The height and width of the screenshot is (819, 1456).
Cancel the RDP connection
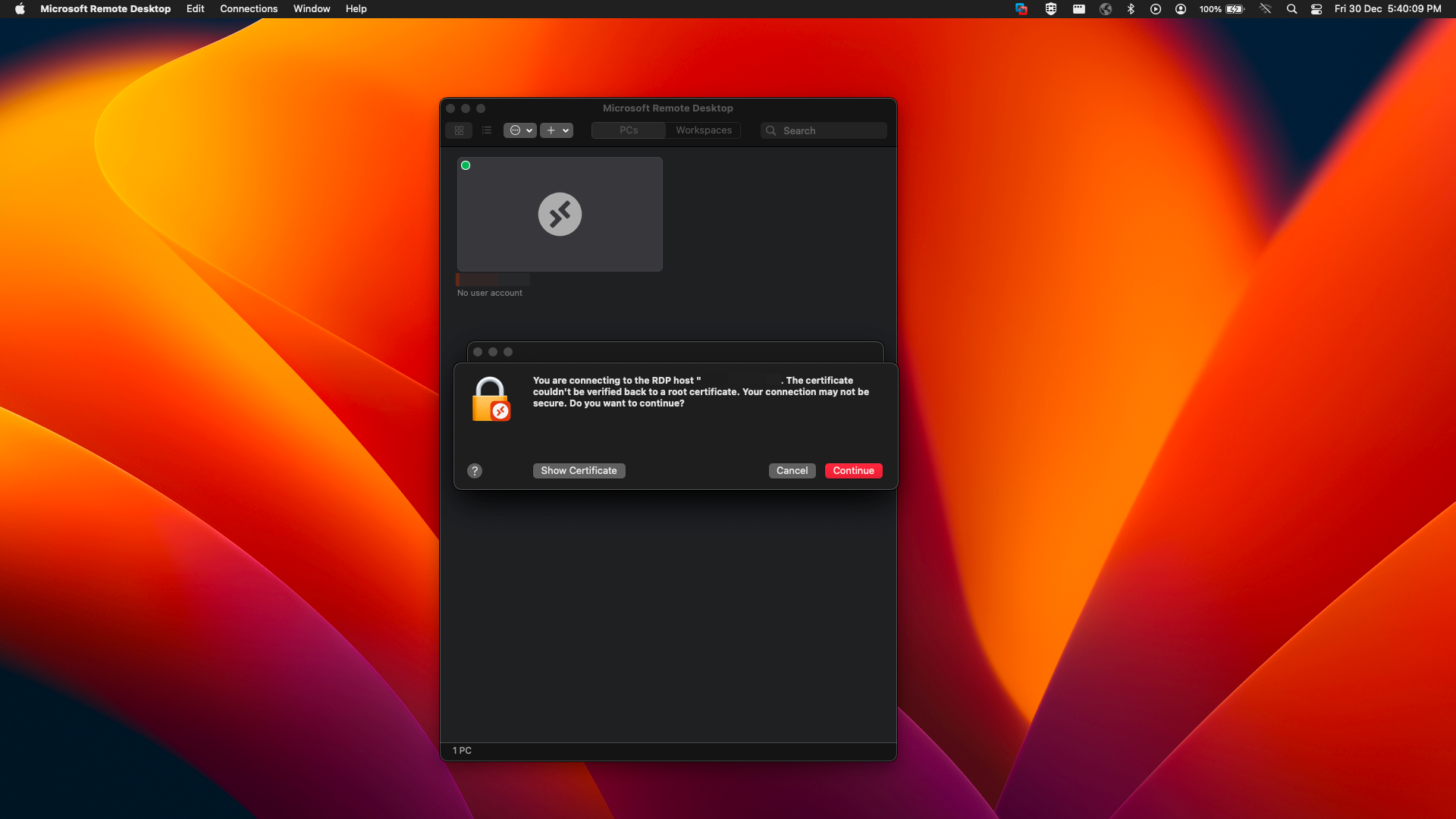[x=792, y=471]
